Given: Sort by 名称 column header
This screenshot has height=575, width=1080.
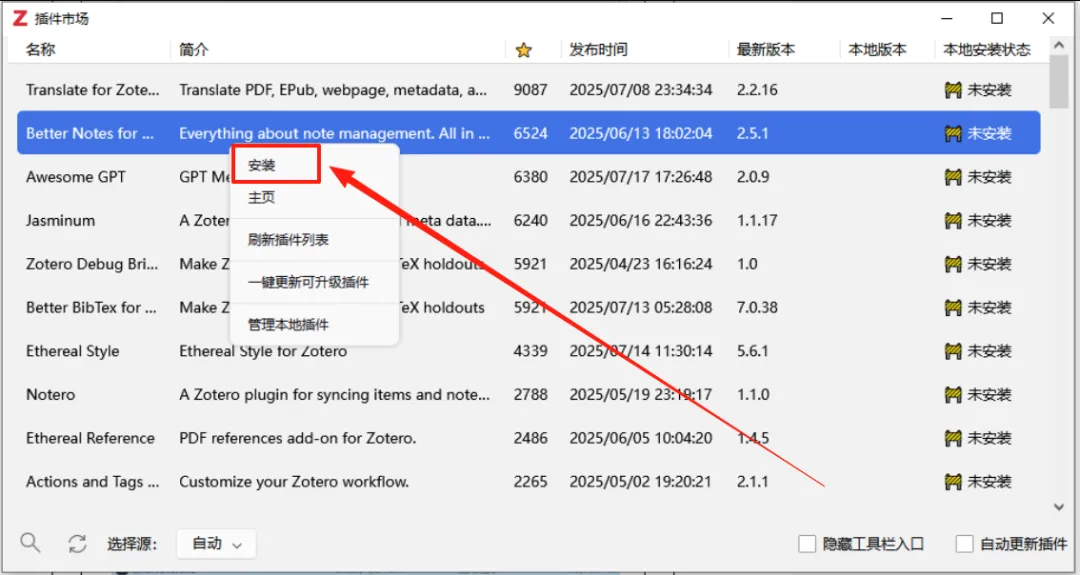Looking at the screenshot, I should click(41, 50).
